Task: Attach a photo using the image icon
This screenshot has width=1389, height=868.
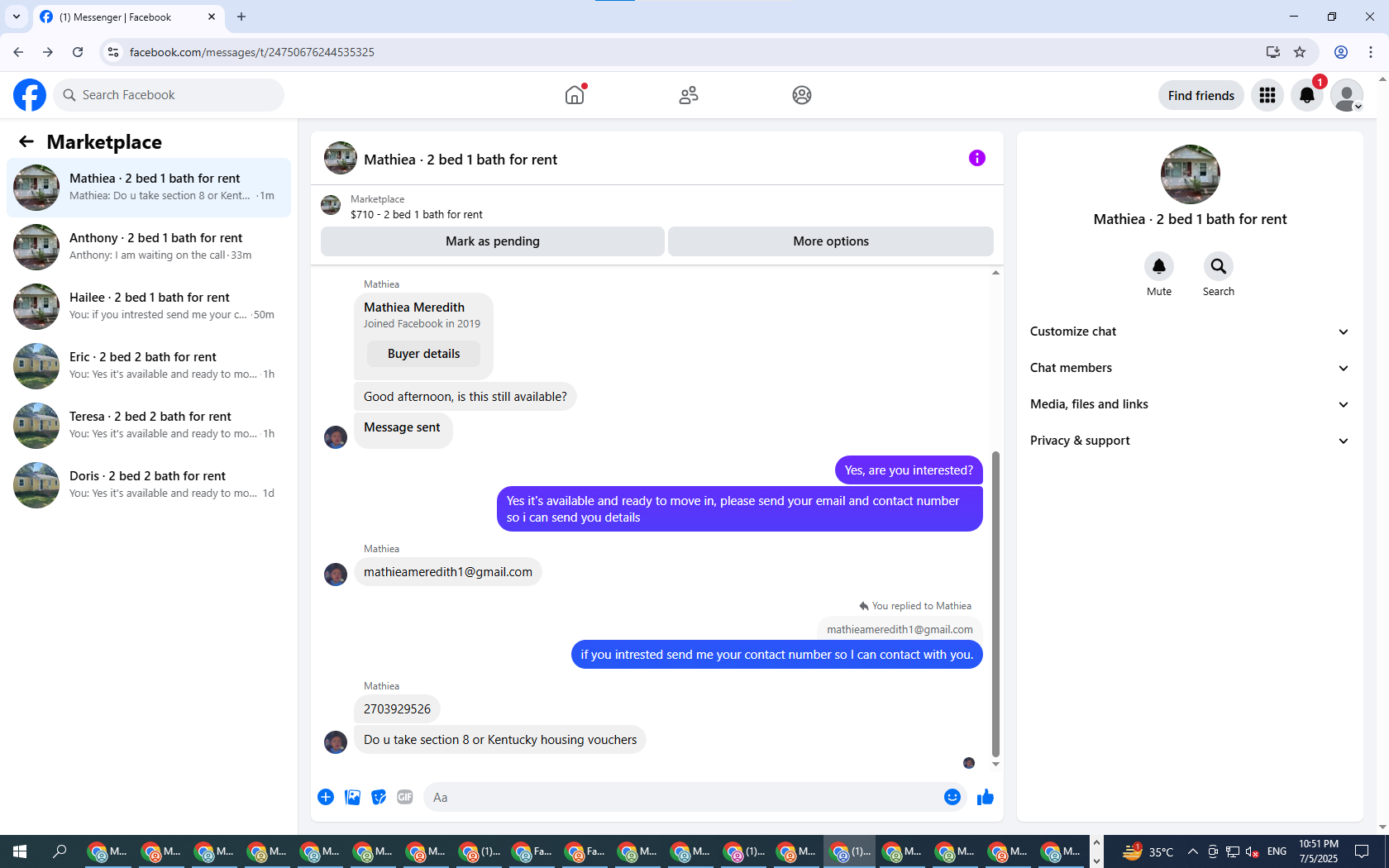Action: click(x=352, y=797)
